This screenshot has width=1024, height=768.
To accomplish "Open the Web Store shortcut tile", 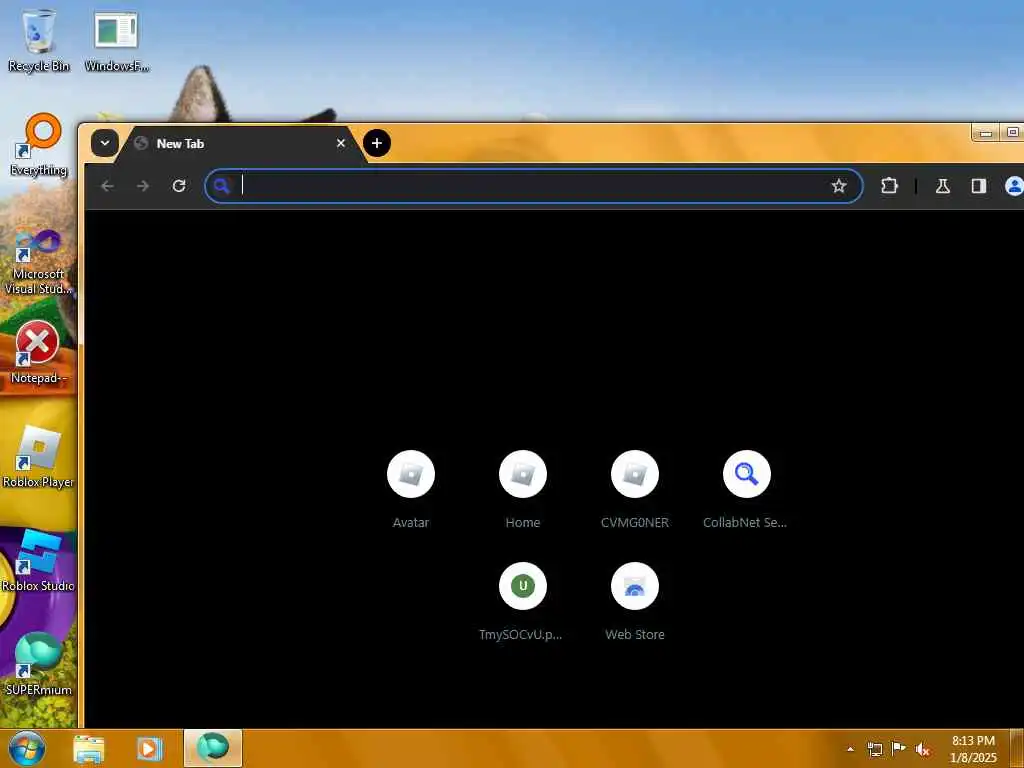I will (635, 601).
